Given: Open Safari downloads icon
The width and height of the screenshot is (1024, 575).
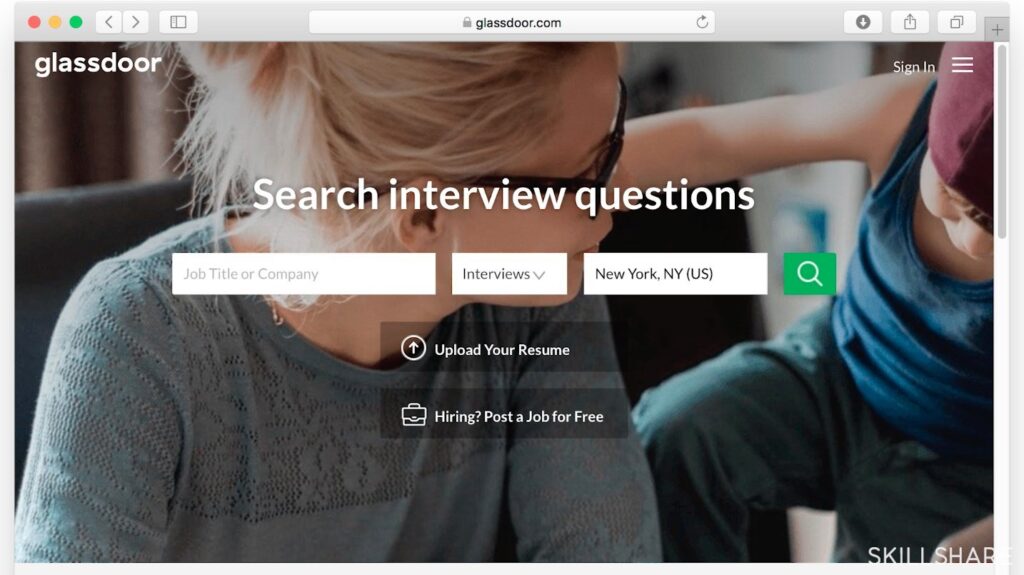Looking at the screenshot, I should [863, 22].
